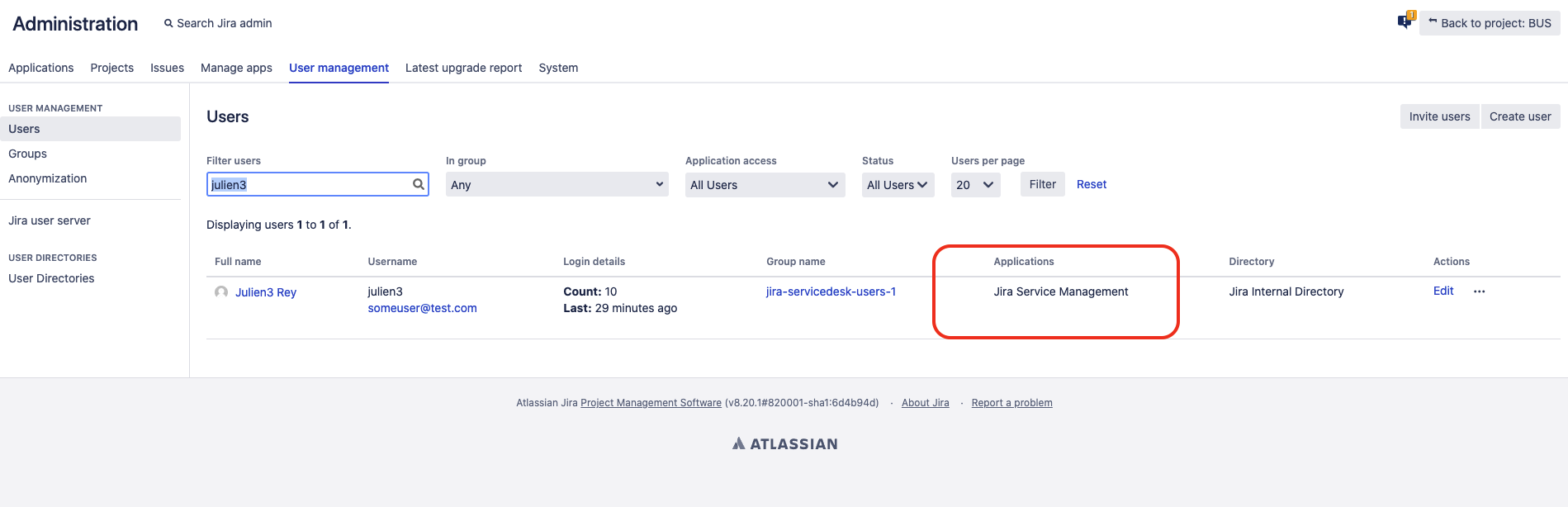
Task: Select Anonymization in the sidebar
Action: (x=90, y=178)
